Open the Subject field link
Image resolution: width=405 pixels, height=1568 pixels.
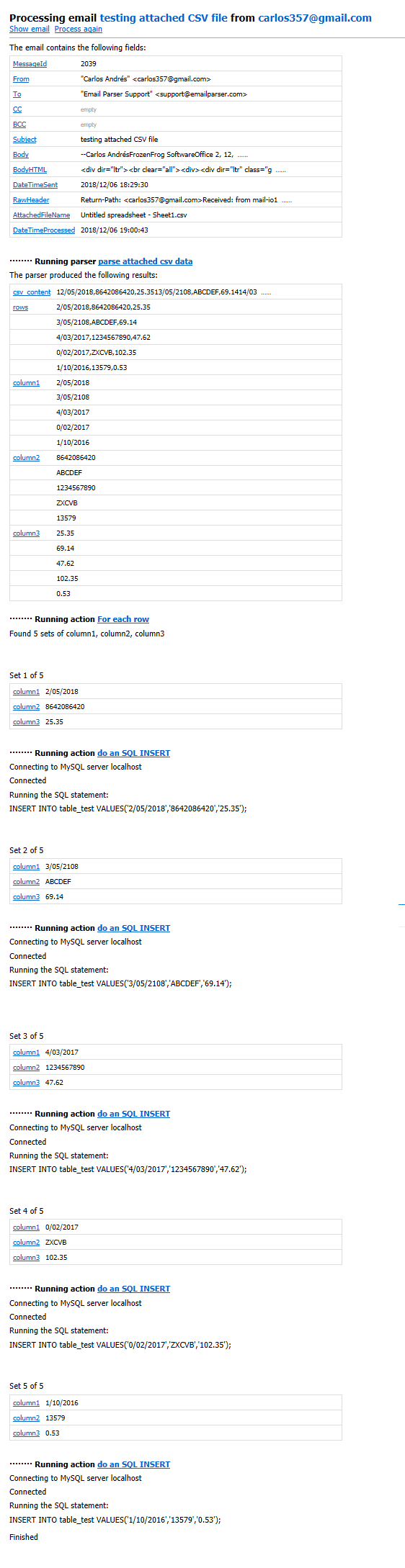[25, 140]
